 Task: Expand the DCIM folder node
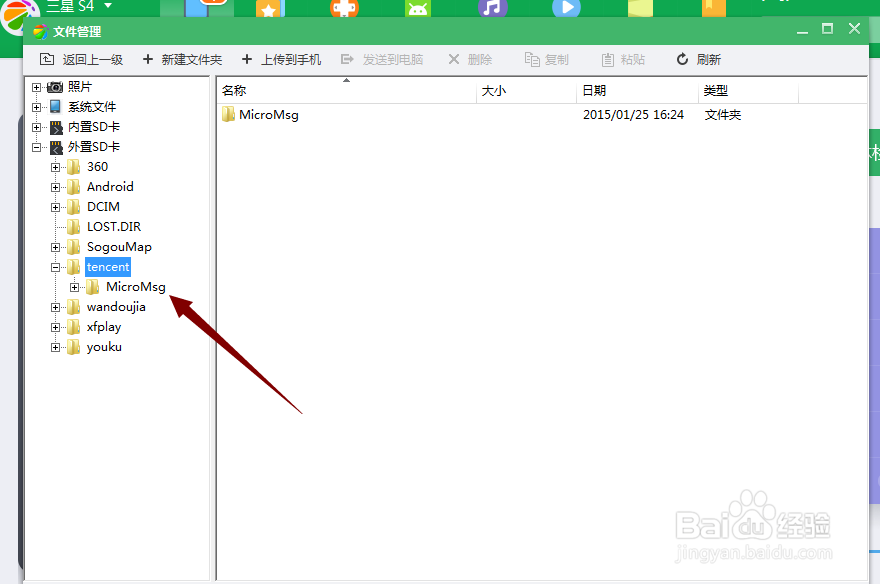[55, 208]
